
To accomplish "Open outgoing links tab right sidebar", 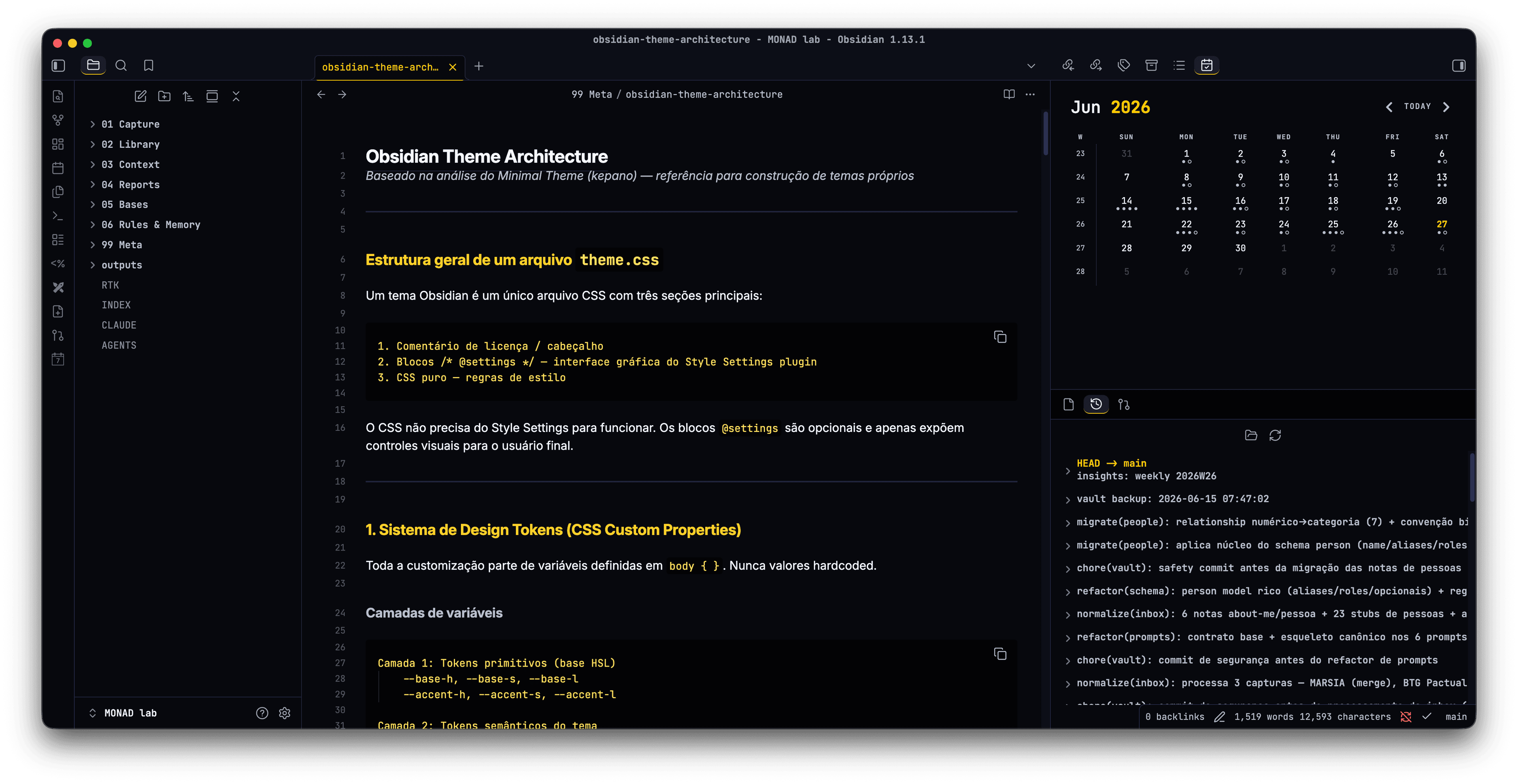I will click(x=1095, y=65).
